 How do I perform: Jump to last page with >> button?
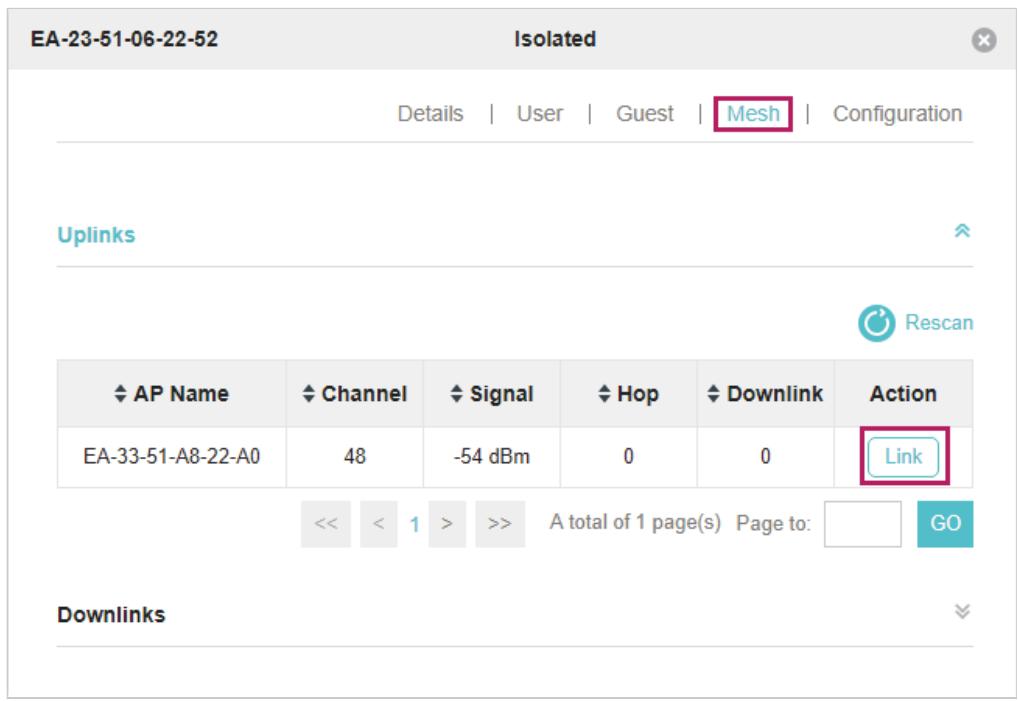pos(500,523)
